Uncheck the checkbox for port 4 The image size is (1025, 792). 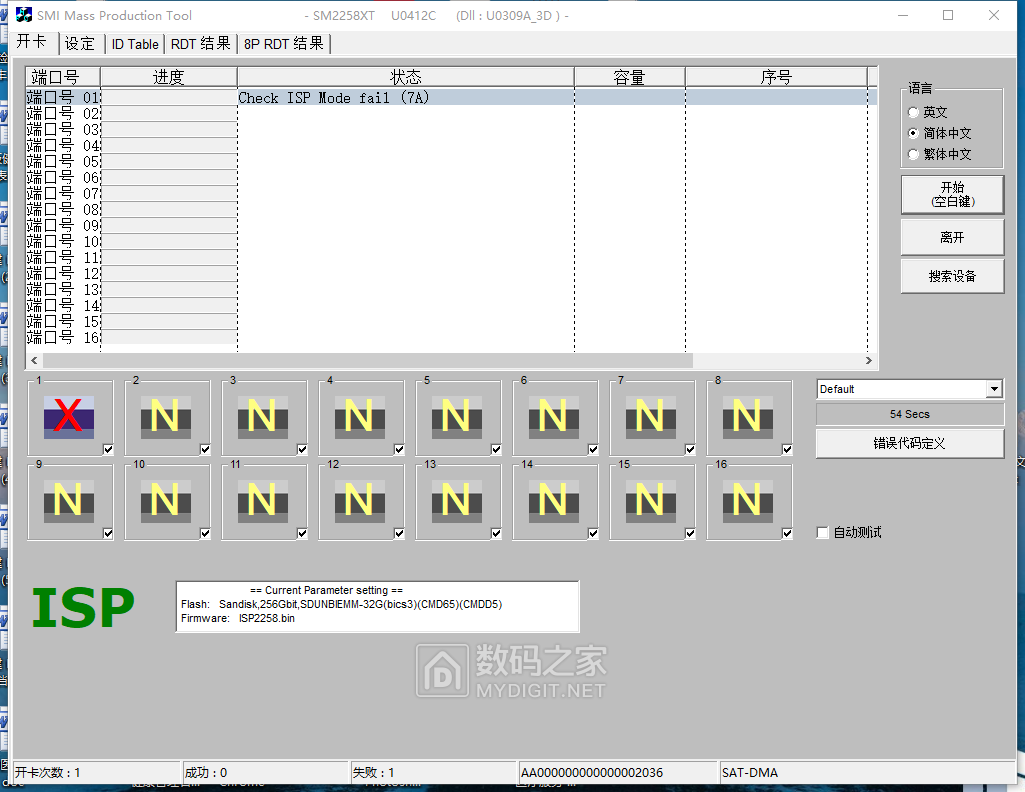click(399, 450)
